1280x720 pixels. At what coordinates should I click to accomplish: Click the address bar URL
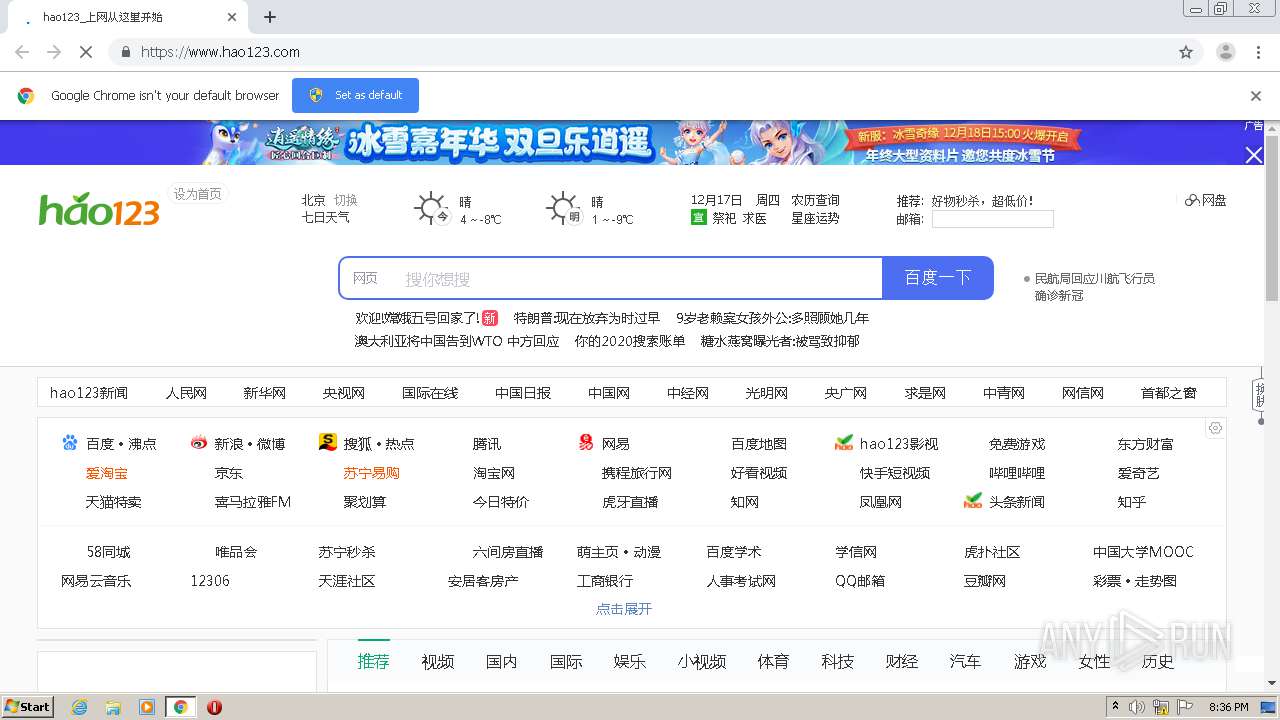pyautogui.click(x=220, y=52)
